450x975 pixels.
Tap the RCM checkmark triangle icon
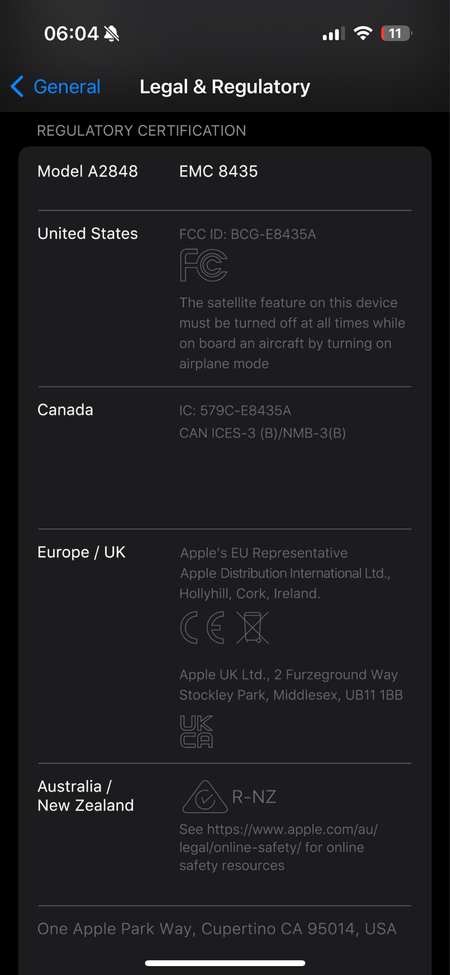204,797
